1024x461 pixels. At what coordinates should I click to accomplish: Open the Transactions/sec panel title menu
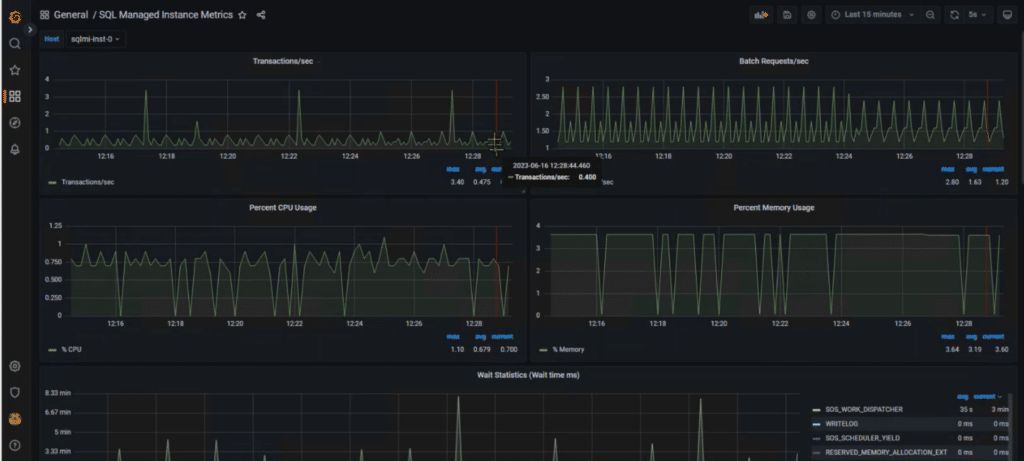[x=283, y=61]
